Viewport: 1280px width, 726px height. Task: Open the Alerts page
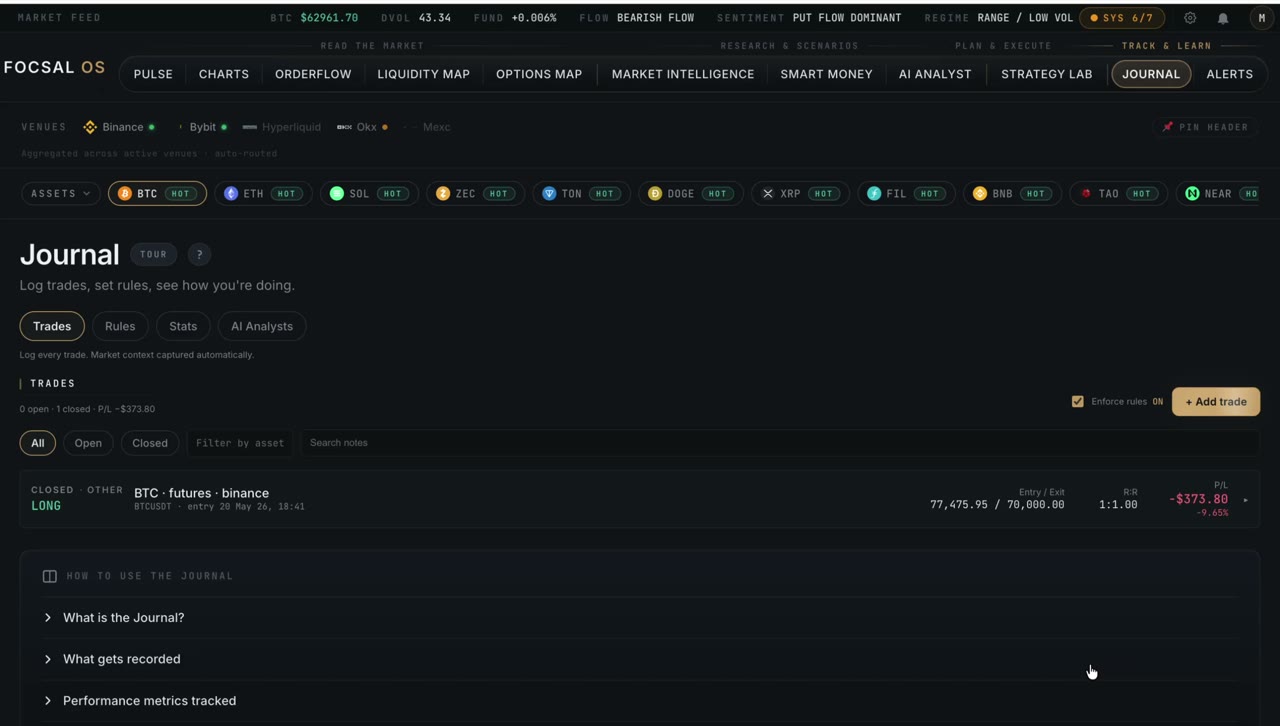(x=1229, y=74)
